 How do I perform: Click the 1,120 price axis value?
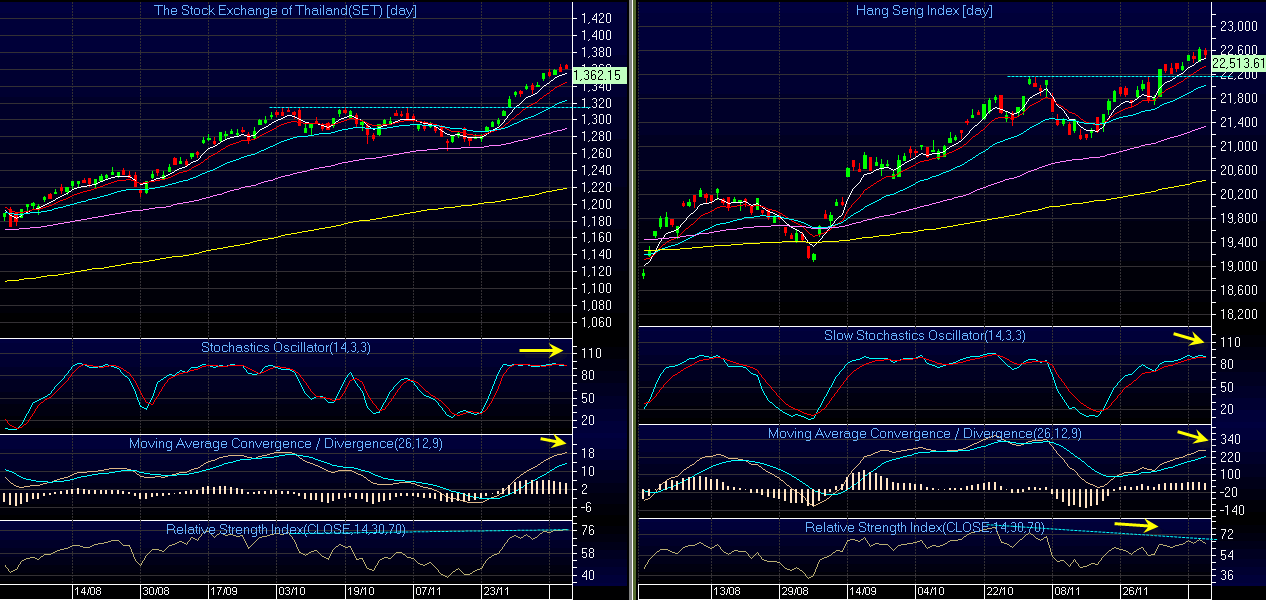click(597, 272)
